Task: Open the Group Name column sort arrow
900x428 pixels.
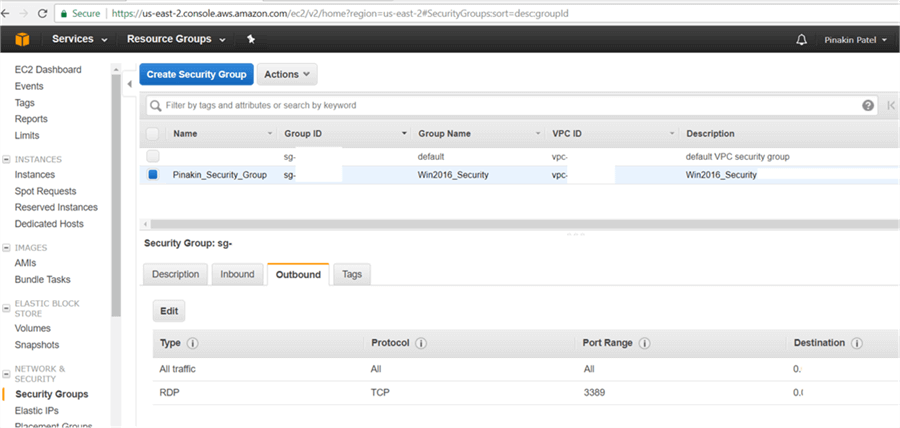Action: (x=538, y=134)
